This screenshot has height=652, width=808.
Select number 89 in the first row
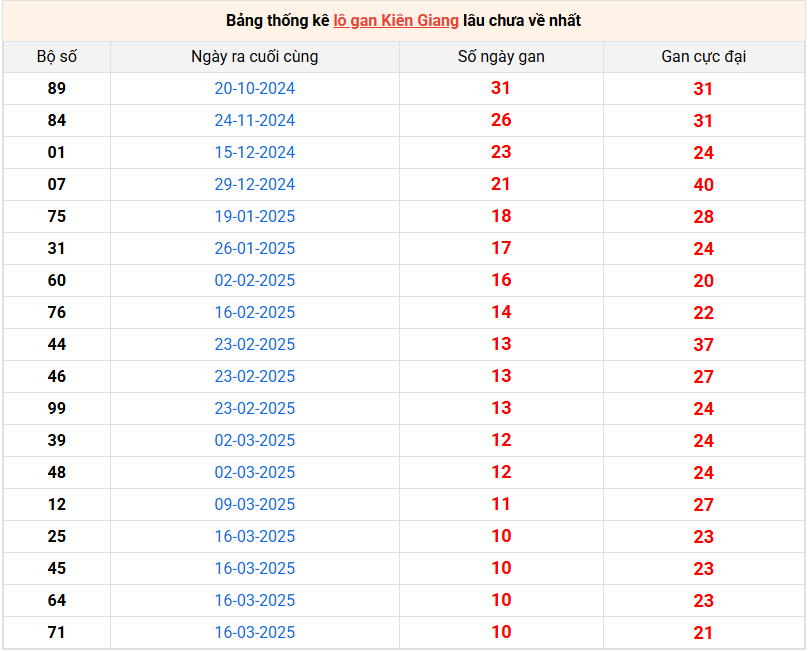click(x=57, y=88)
